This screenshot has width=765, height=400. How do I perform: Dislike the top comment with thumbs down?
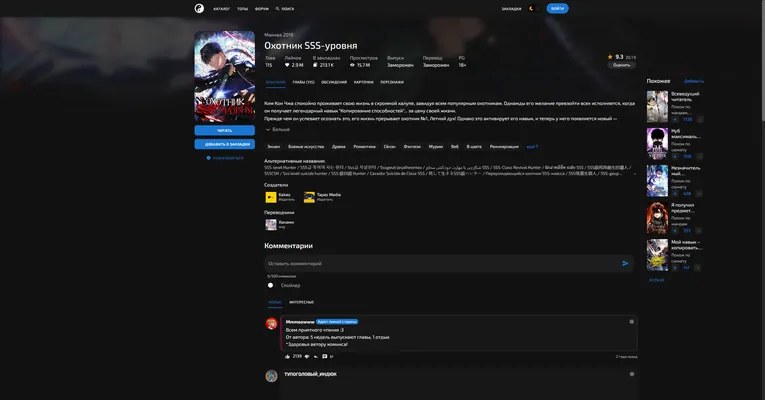(307, 357)
